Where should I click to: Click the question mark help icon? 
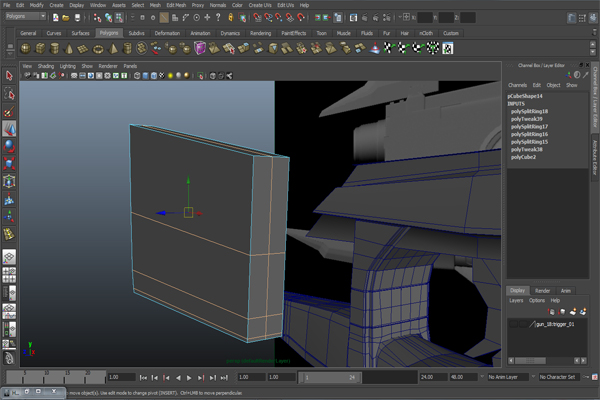coord(218,18)
